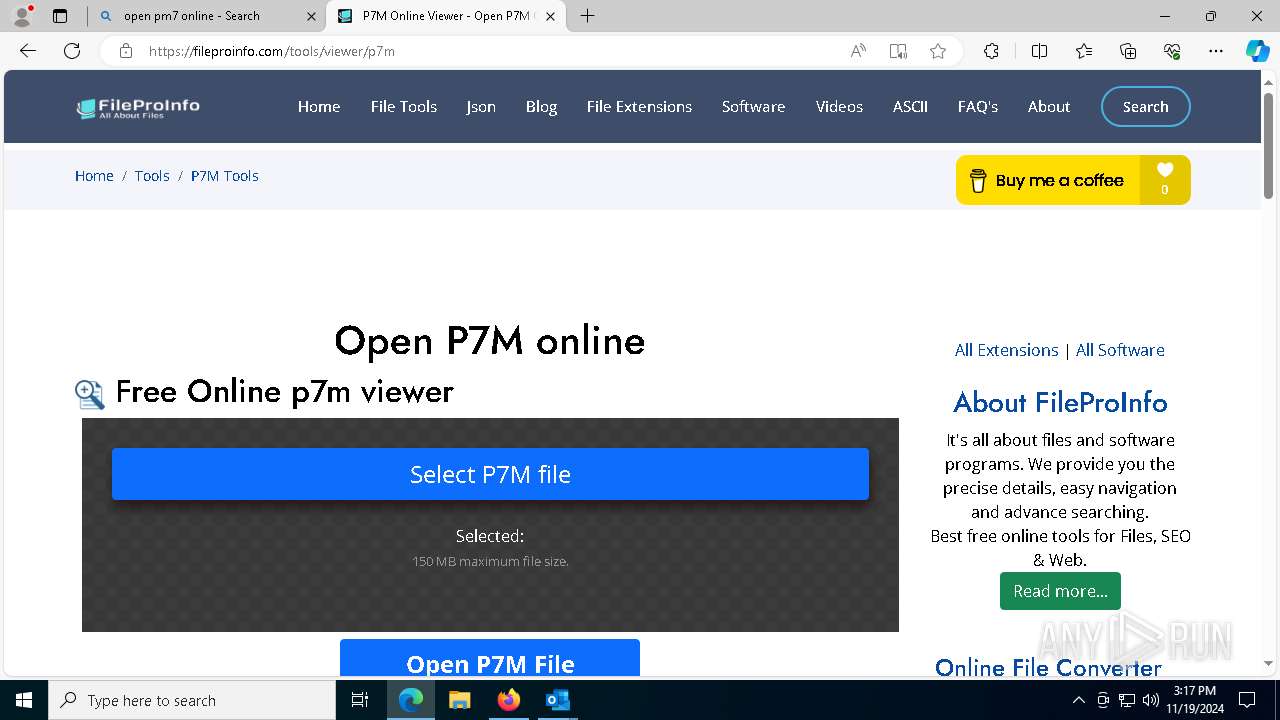
Task: Refresh the current page
Action: point(72,51)
